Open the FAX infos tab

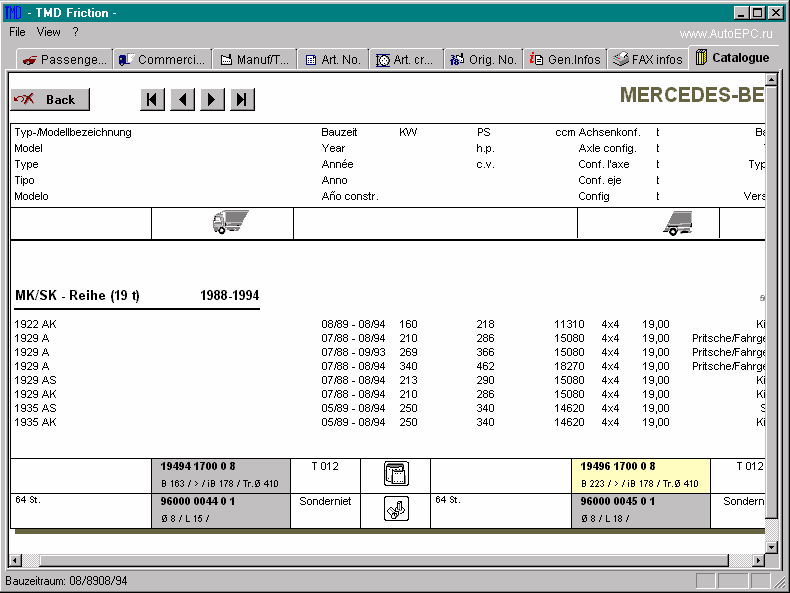[x=647, y=59]
